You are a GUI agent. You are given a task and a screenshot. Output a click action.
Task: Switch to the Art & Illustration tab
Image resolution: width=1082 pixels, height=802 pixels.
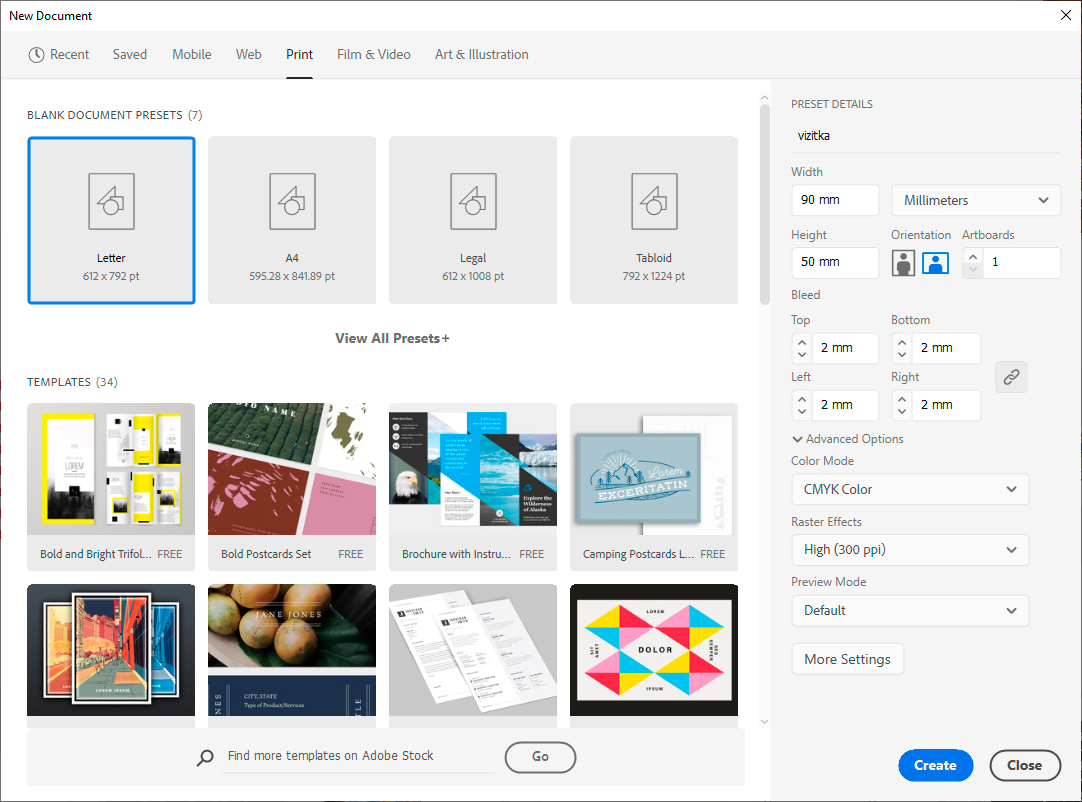click(481, 55)
